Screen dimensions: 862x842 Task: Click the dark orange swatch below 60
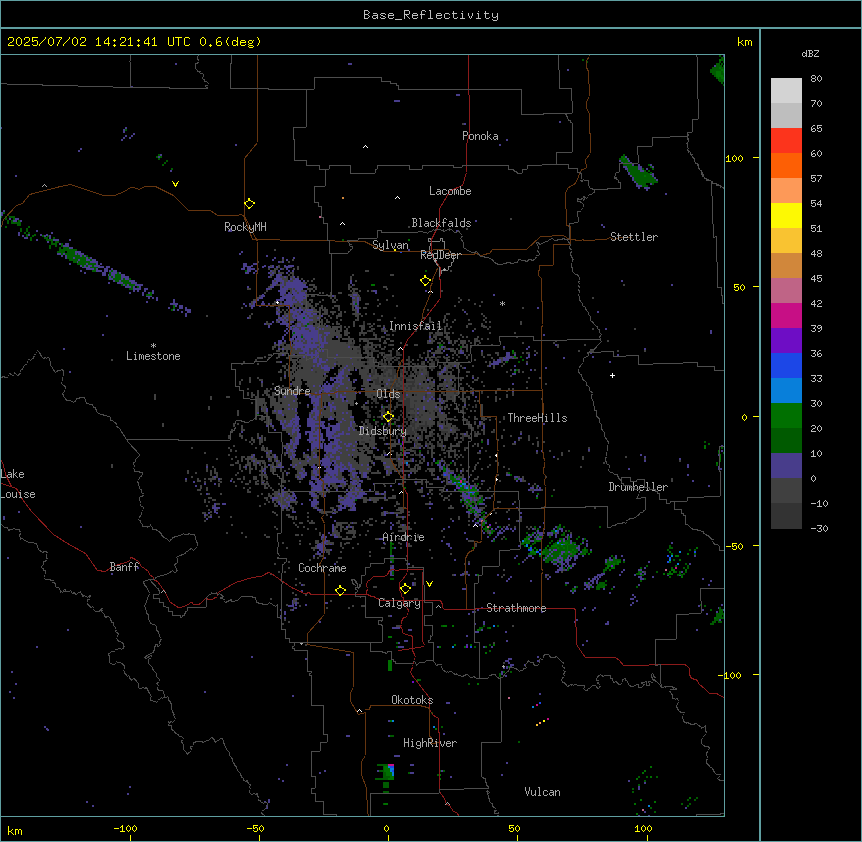(x=786, y=165)
